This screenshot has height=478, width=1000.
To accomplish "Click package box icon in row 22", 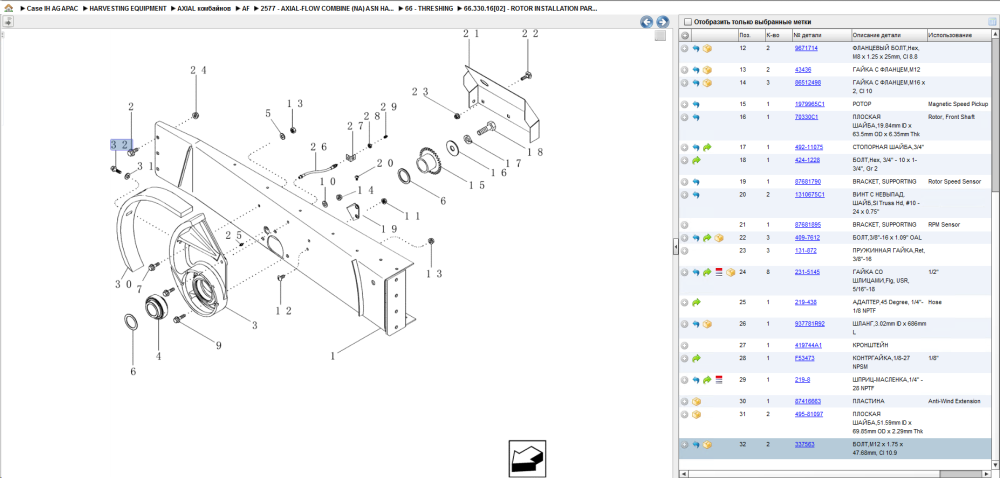I will (719, 238).
